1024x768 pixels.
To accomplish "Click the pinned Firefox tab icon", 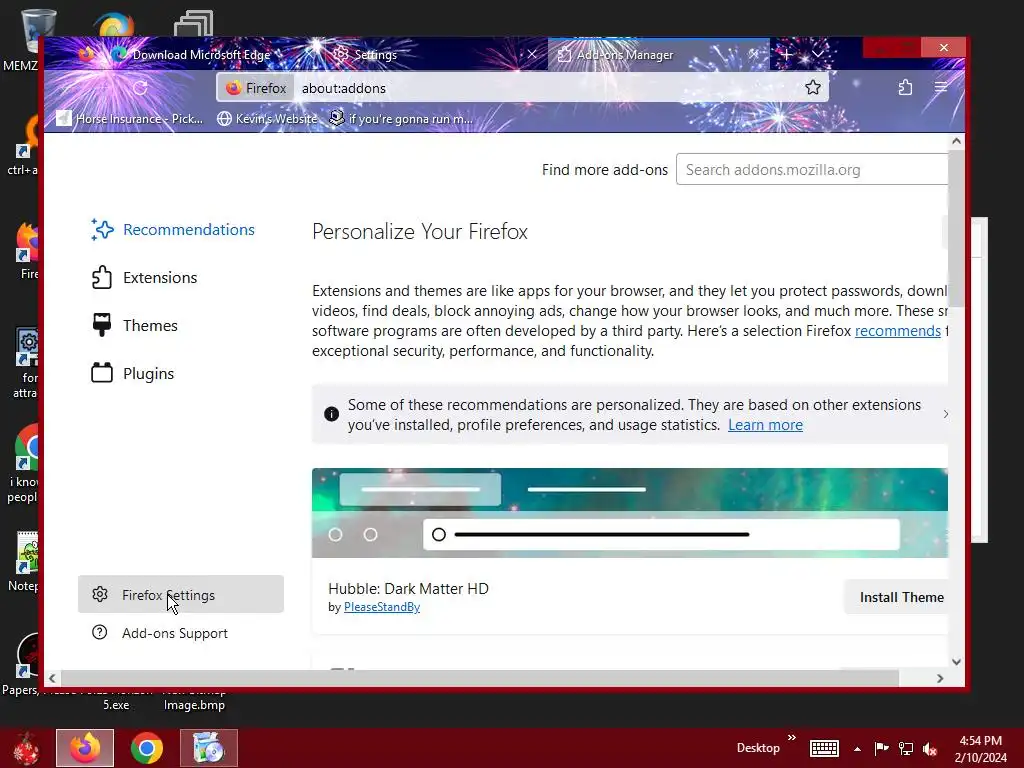I will [86, 54].
